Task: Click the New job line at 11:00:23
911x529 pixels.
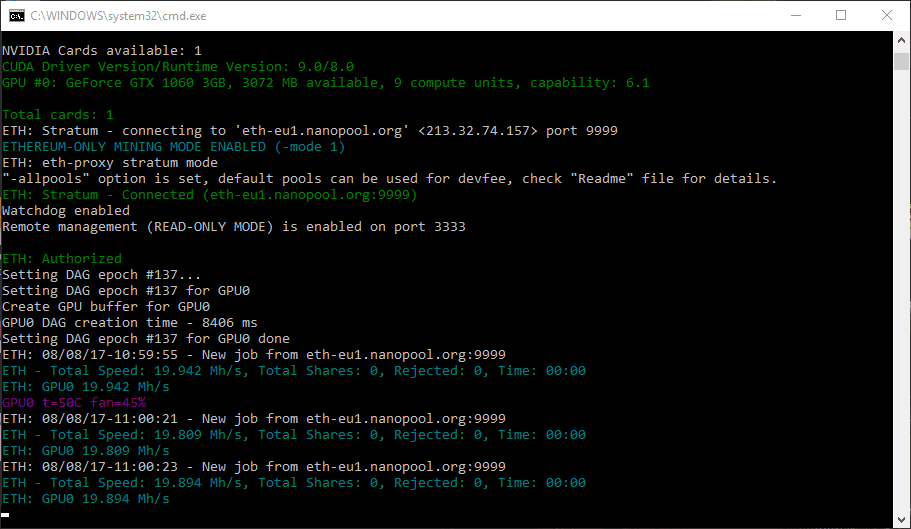Action: pos(254,466)
